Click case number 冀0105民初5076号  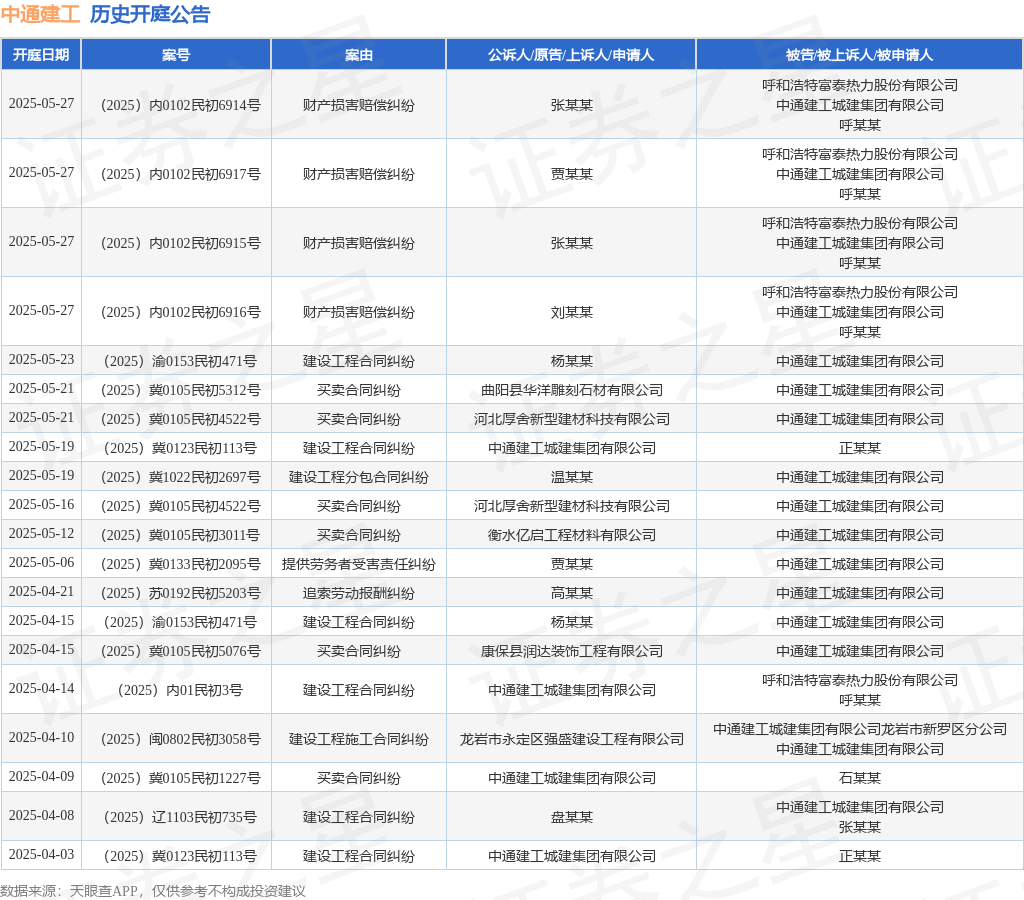180,651
